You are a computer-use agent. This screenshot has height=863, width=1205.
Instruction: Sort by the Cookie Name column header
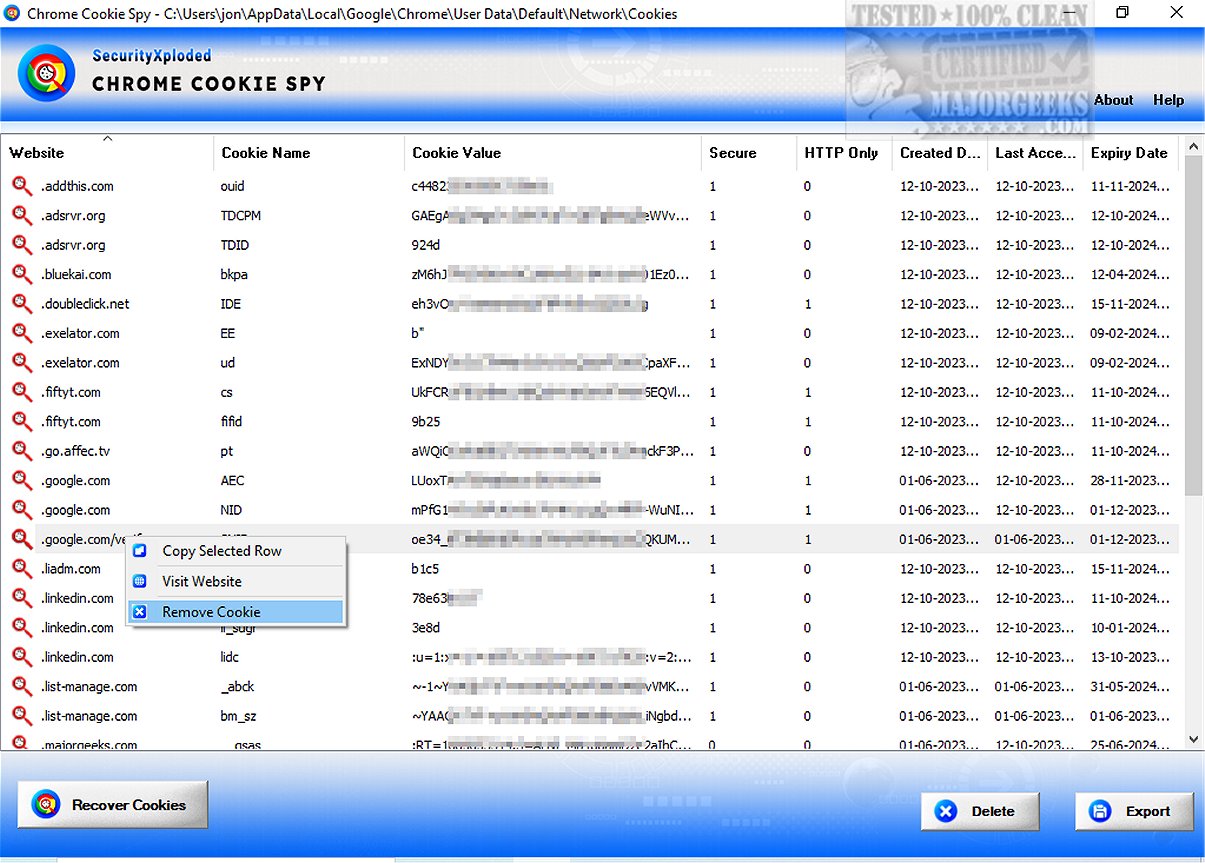click(309, 153)
